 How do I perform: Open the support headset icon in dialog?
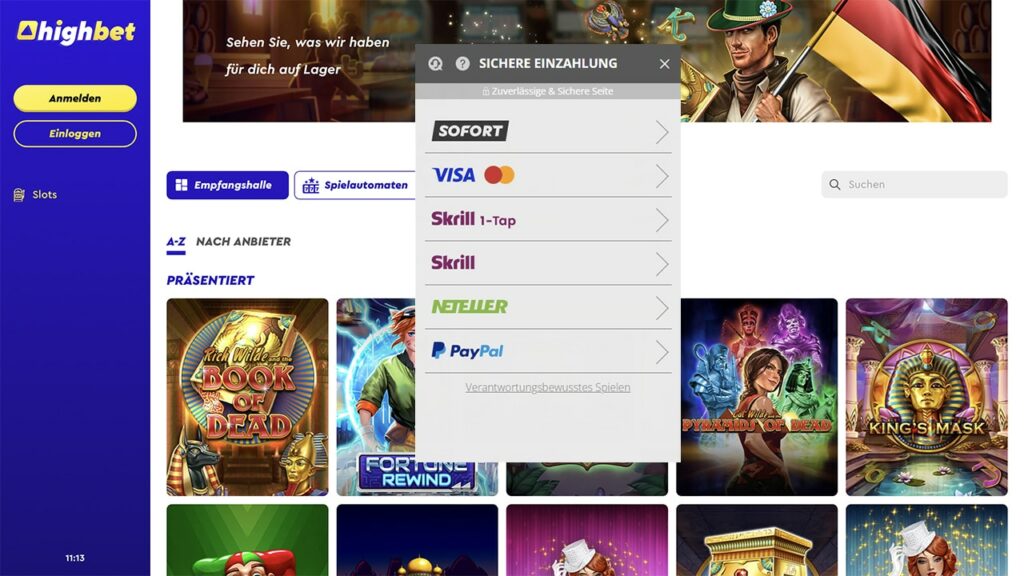click(x=436, y=63)
